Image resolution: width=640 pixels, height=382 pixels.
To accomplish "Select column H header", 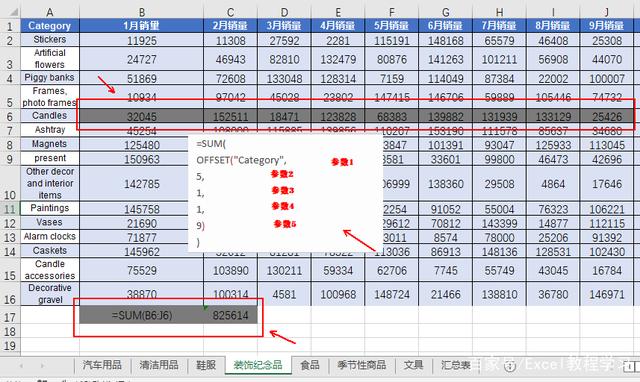I will [x=500, y=12].
